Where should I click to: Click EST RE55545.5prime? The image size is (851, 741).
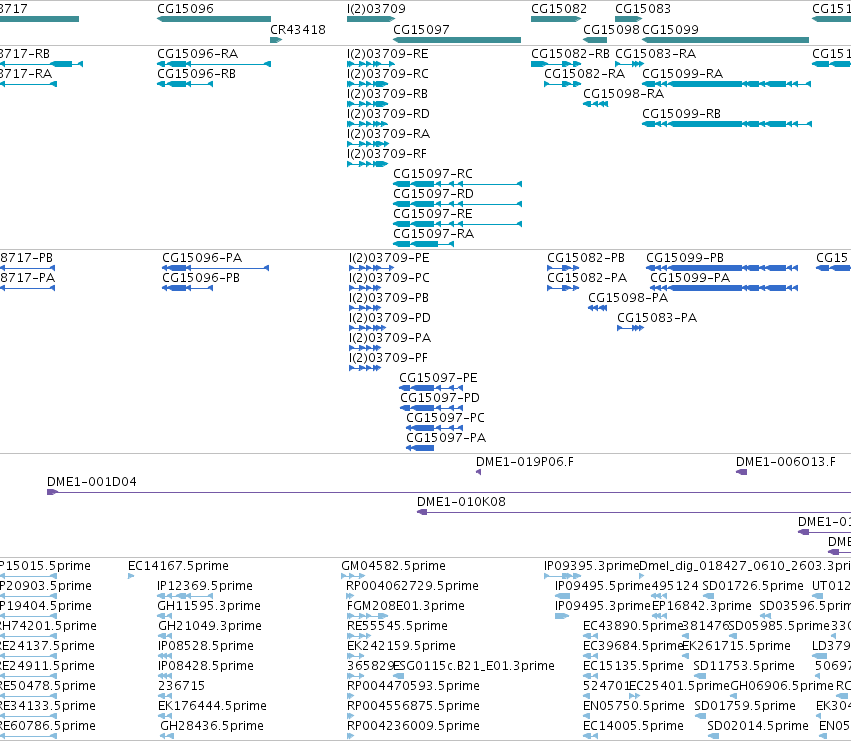[x=397, y=626]
